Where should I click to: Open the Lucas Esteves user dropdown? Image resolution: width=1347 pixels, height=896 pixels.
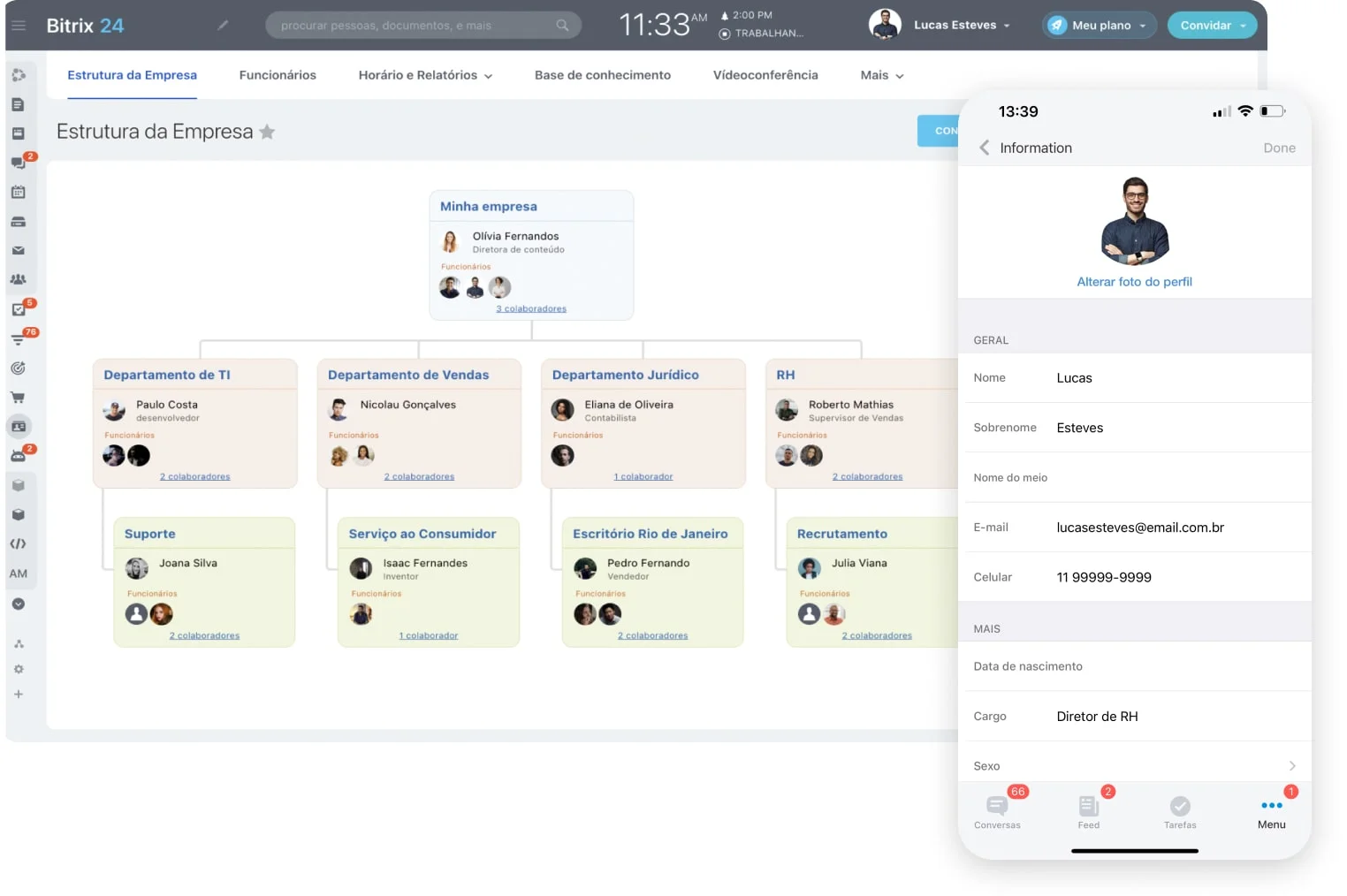(961, 26)
